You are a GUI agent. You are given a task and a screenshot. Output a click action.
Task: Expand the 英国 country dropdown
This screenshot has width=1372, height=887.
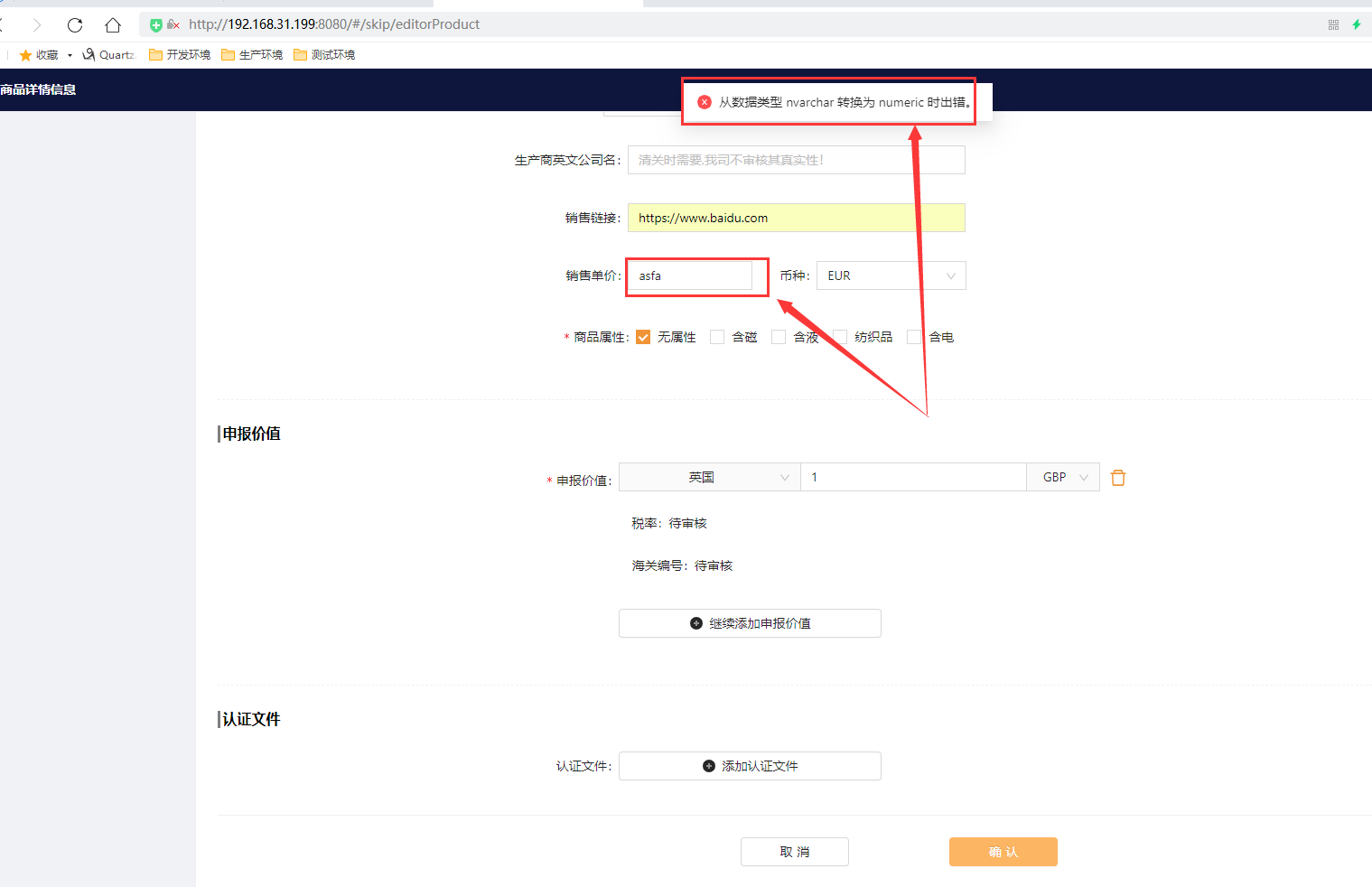(709, 477)
